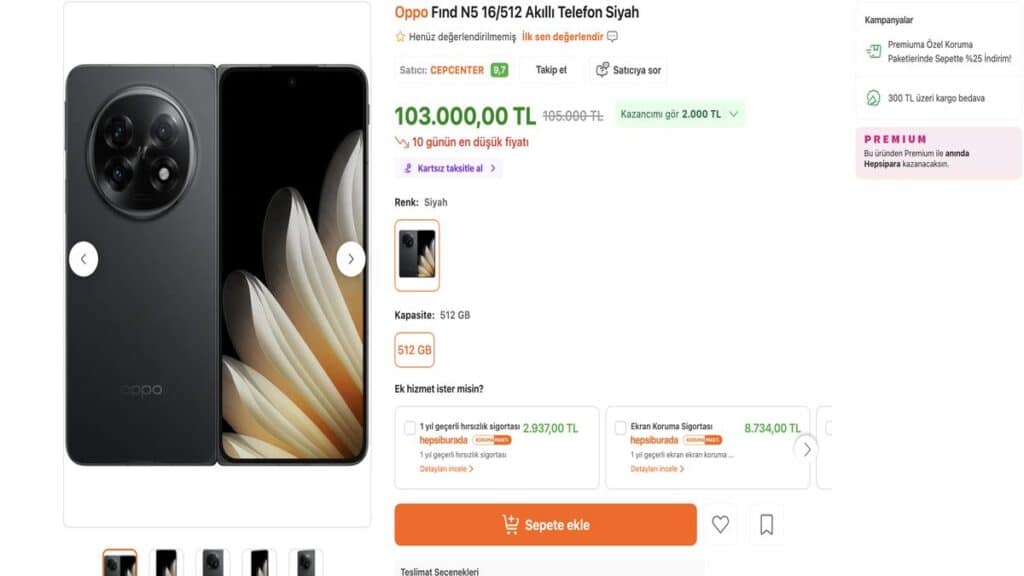Click the review comment bubble icon
Image resolution: width=1024 pixels, height=576 pixels.
[612, 37]
